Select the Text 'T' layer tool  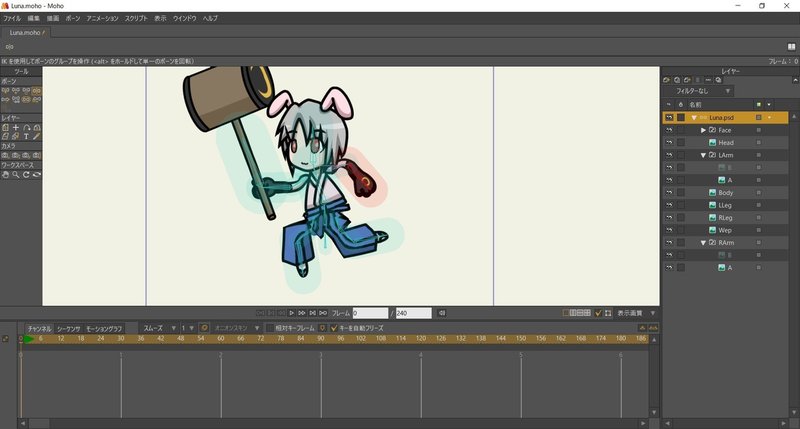coord(26,137)
